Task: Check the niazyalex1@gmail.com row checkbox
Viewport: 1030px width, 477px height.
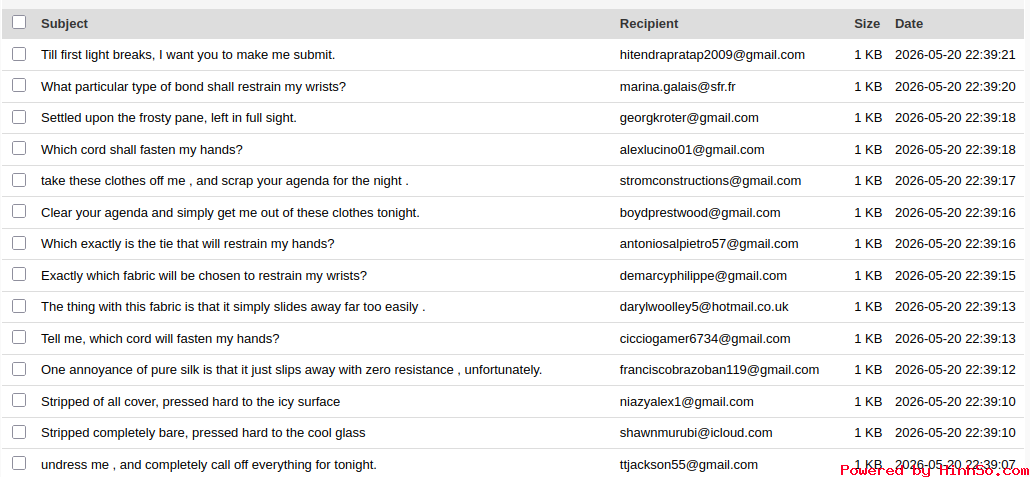Action: point(19,401)
